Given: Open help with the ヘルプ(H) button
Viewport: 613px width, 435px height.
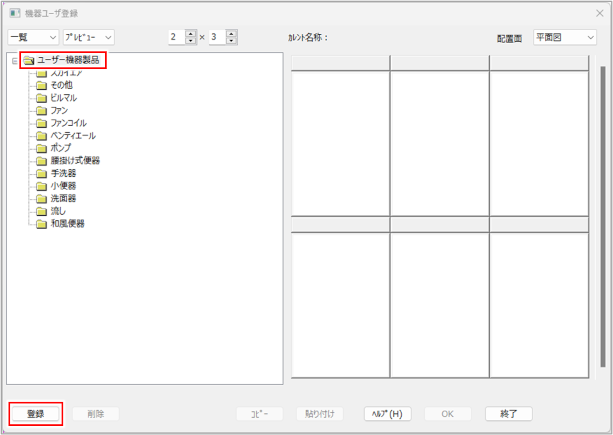Looking at the screenshot, I should [x=385, y=413].
